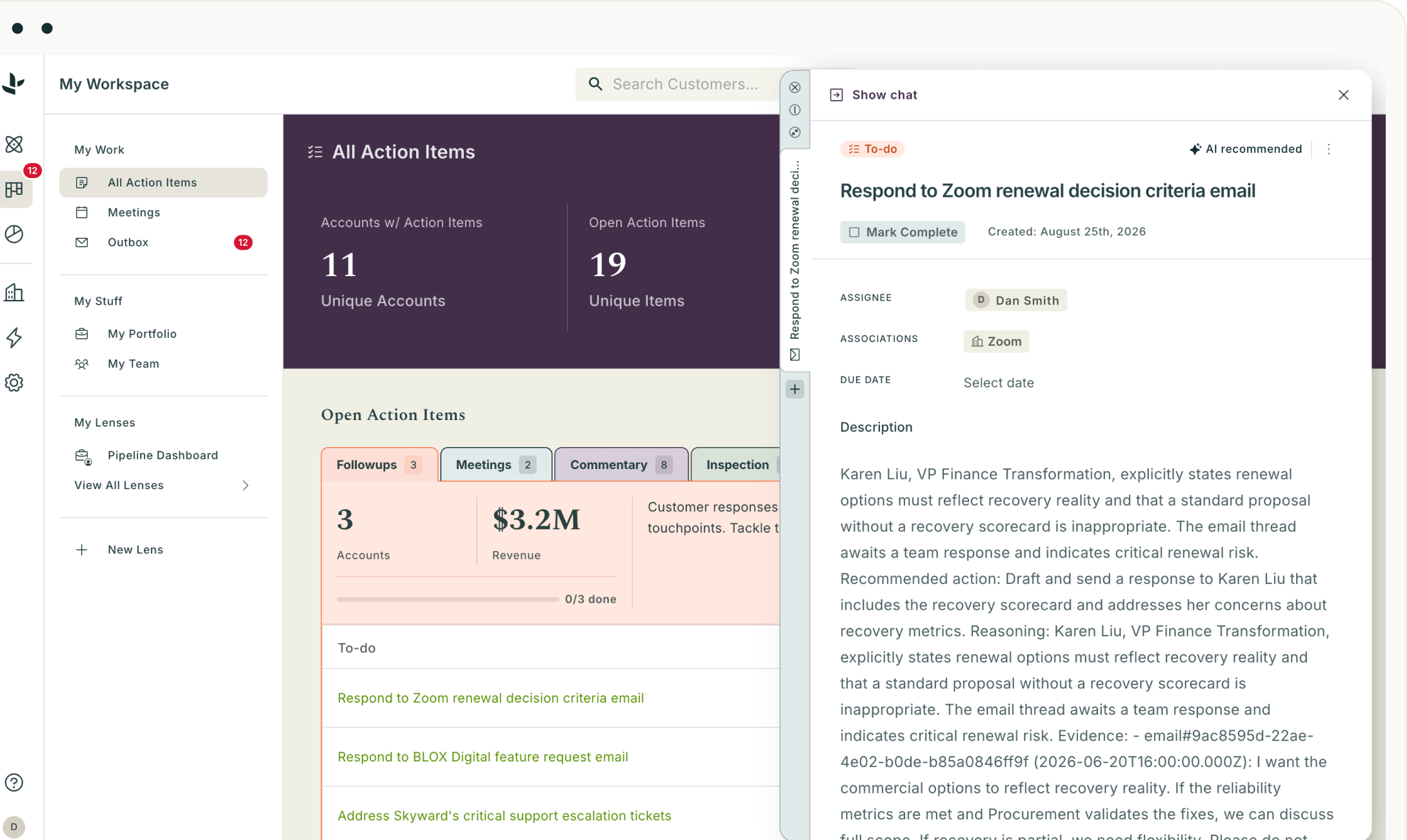Image resolution: width=1407 pixels, height=840 pixels.
Task: Open the Dan Smith assignee selector
Action: [1016, 300]
